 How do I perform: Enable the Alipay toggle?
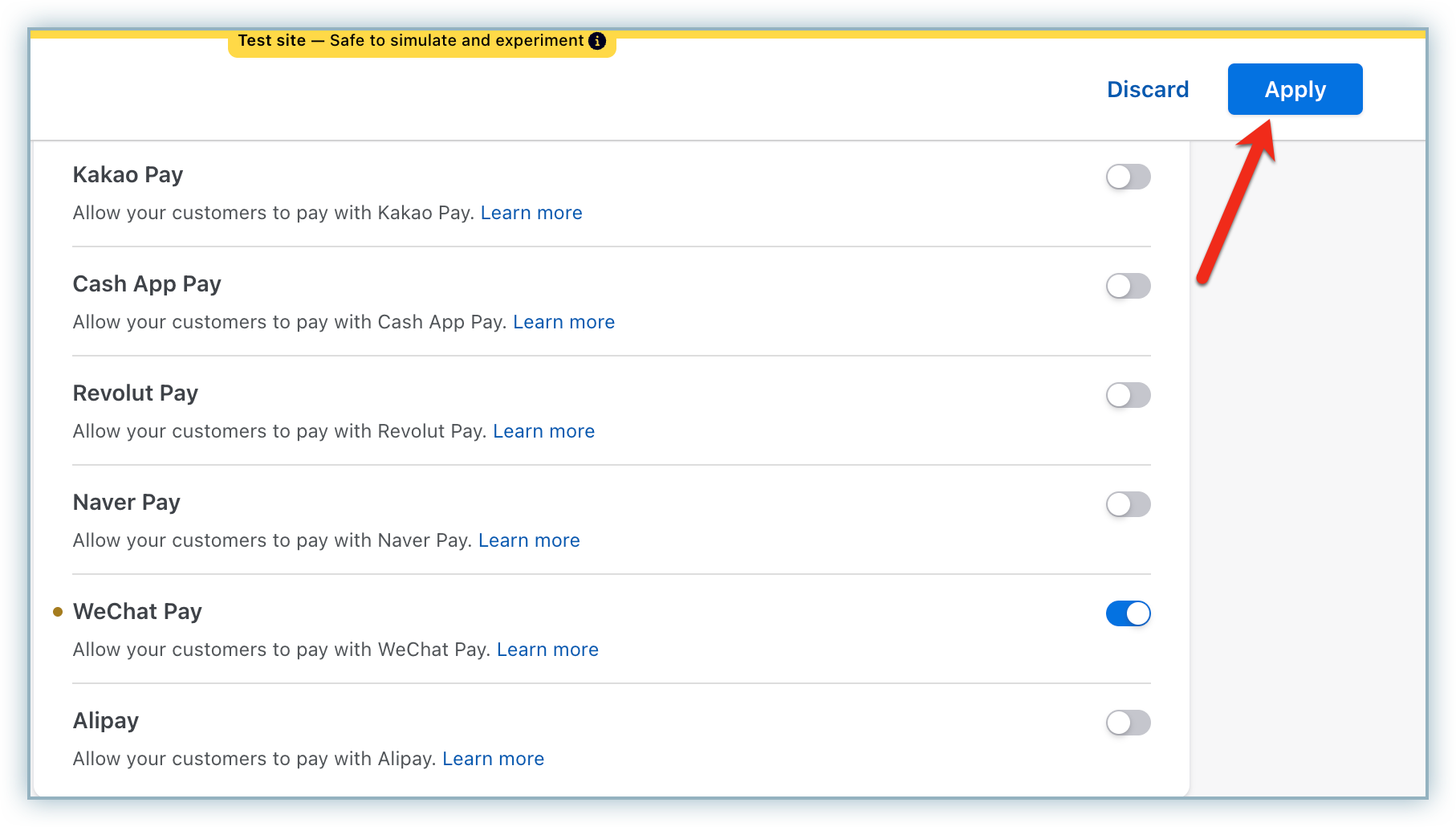pyautogui.click(x=1128, y=723)
